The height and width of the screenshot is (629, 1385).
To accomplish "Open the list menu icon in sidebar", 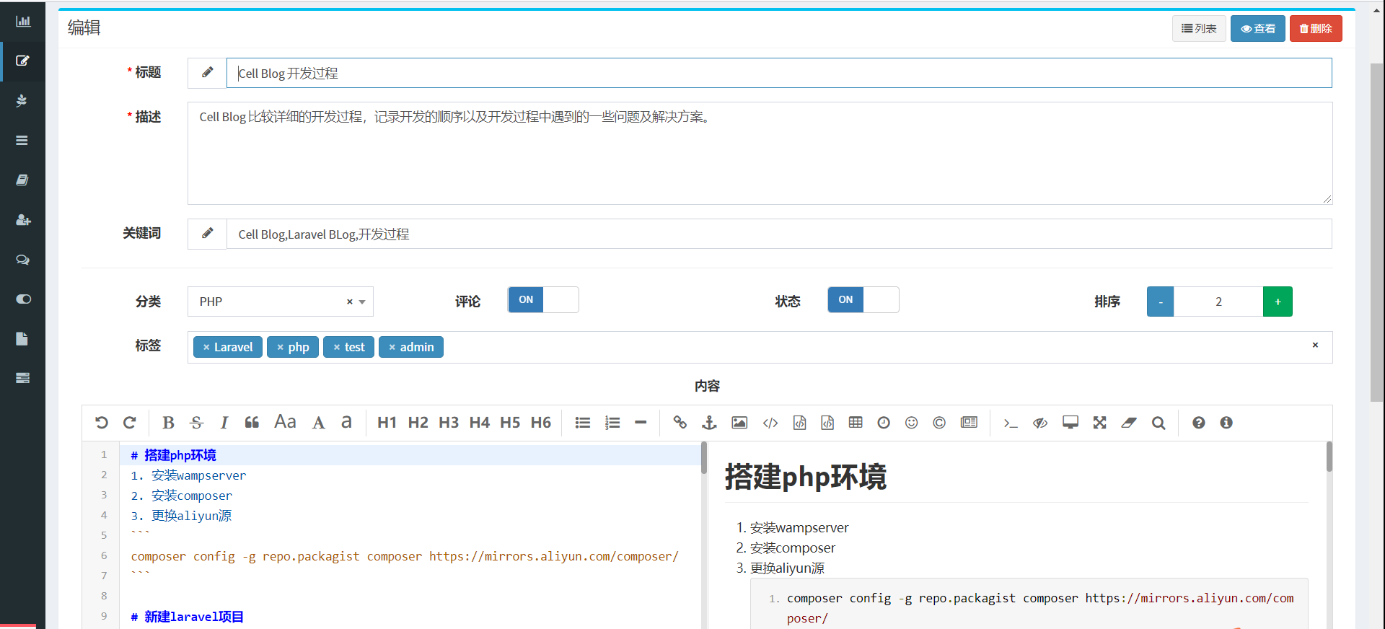I will click(22, 140).
